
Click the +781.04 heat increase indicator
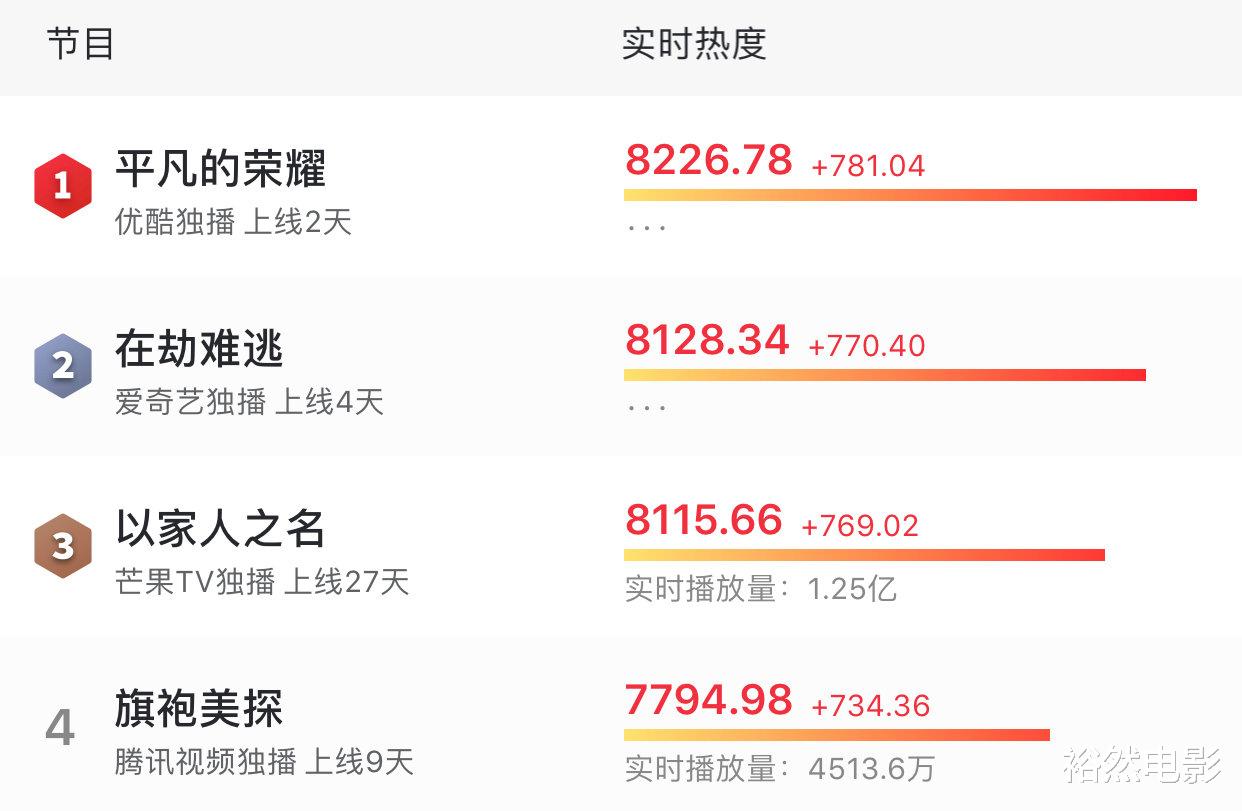click(x=868, y=165)
